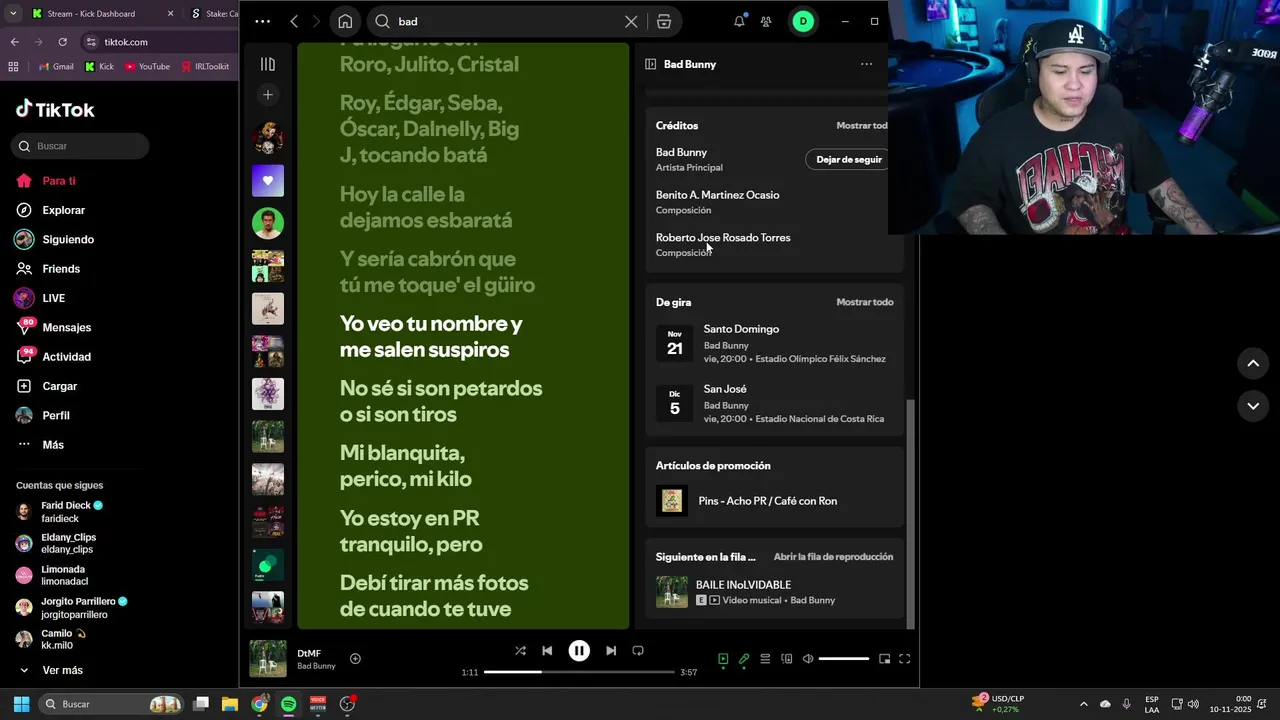
Task: Open YouTube bookmark in browser
Action: (x=147, y=66)
